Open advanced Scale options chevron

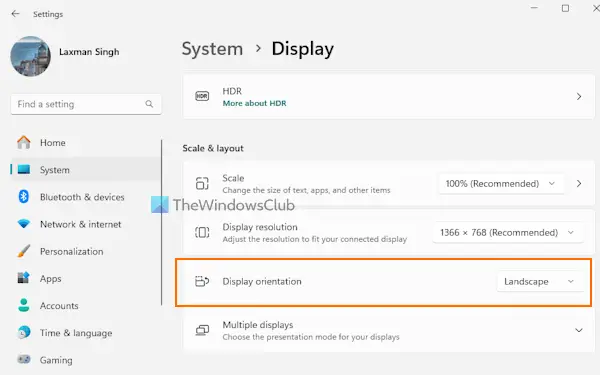click(x=579, y=184)
